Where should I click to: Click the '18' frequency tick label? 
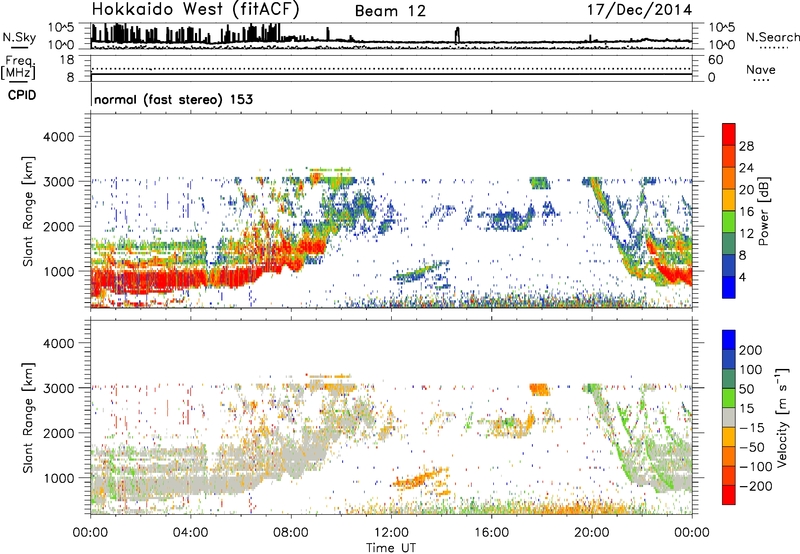[66, 60]
